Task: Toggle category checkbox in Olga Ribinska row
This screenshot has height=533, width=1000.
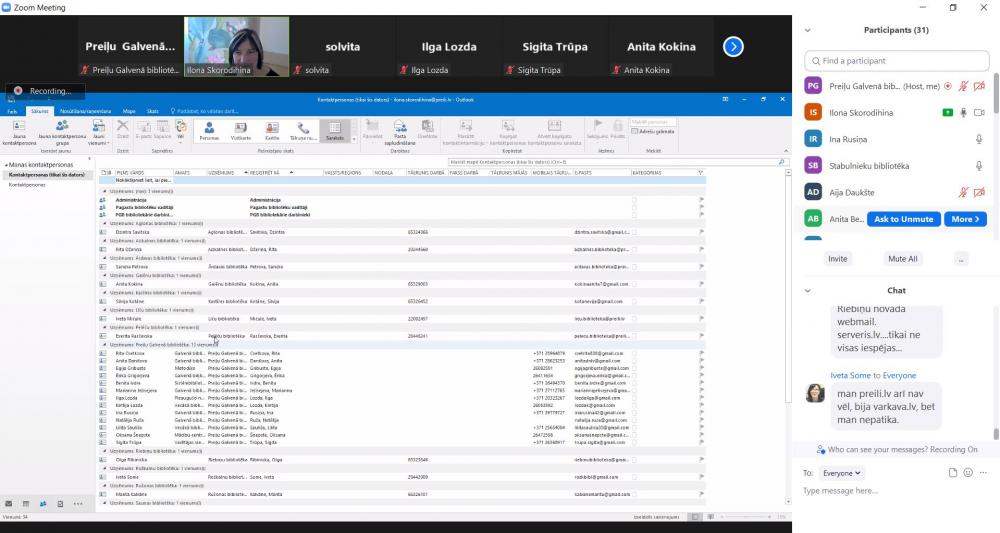Action: (634, 460)
